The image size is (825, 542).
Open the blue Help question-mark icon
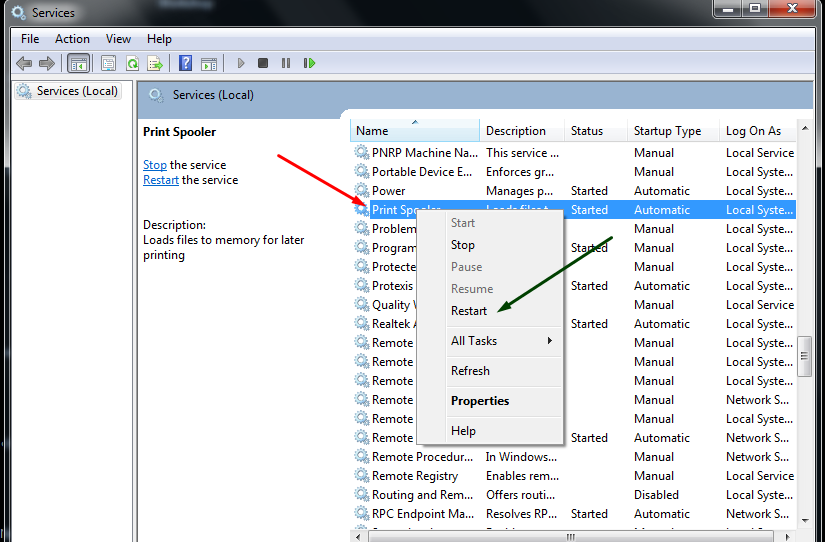185,63
